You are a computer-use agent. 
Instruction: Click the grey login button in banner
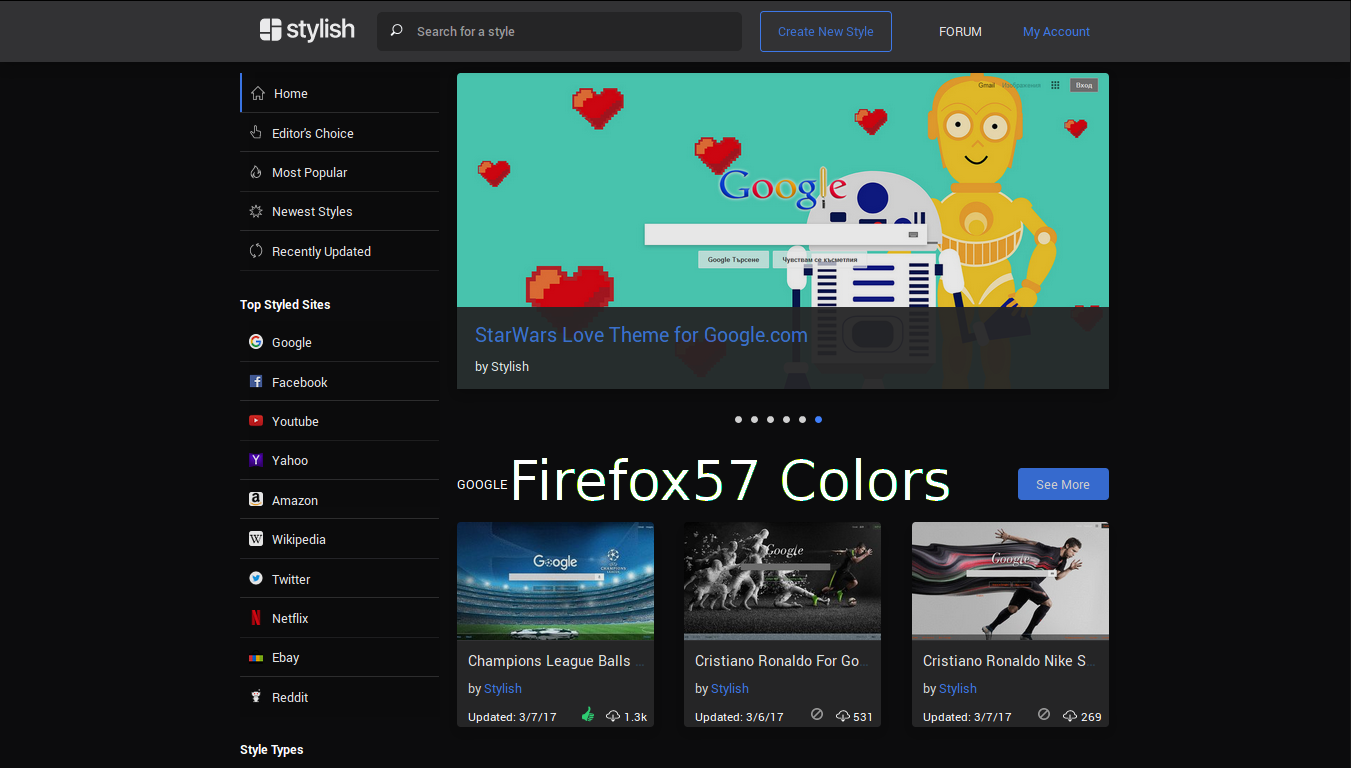point(1084,85)
